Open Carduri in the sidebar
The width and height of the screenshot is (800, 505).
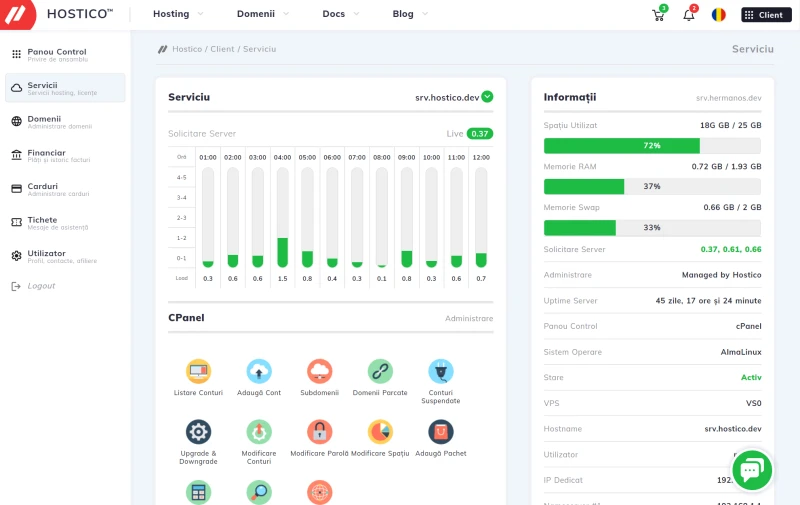[x=65, y=189]
